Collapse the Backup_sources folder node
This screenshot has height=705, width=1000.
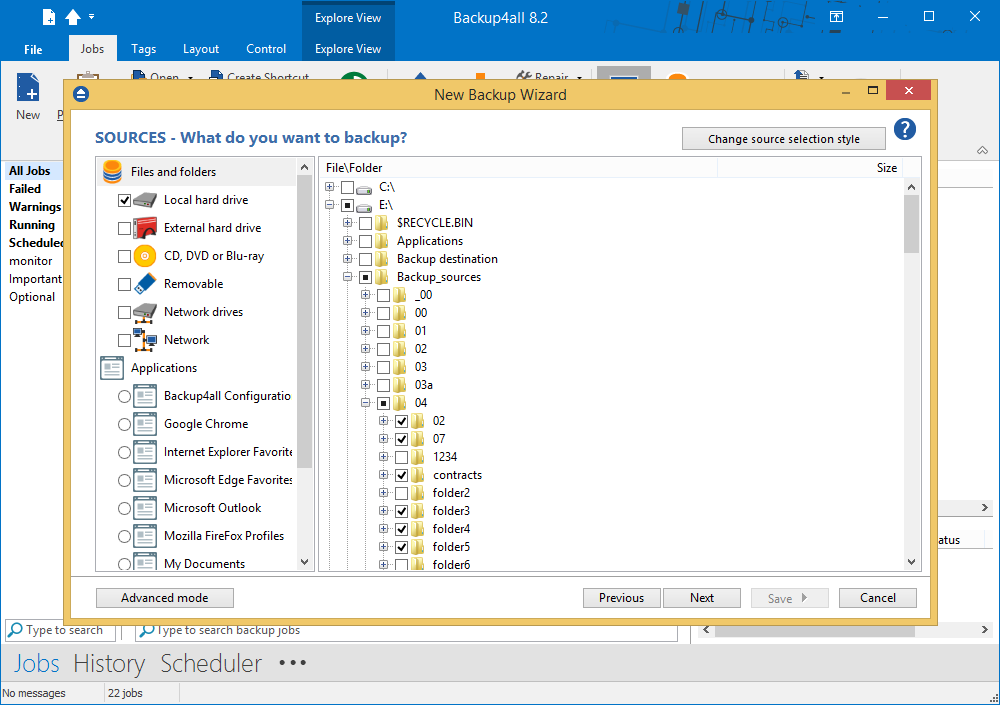click(x=348, y=277)
